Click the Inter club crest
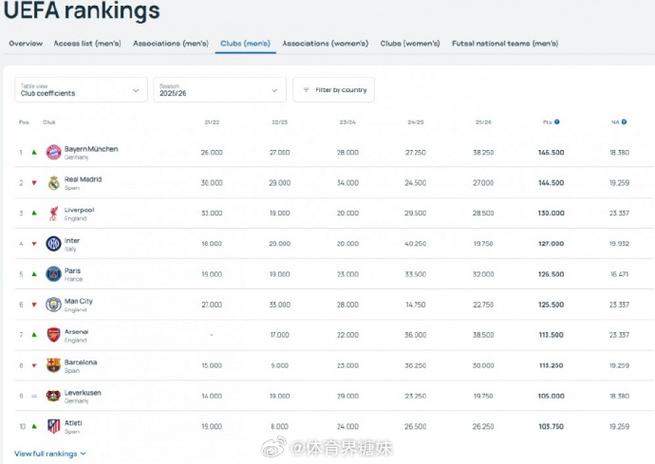The image size is (655, 464). 53,243
